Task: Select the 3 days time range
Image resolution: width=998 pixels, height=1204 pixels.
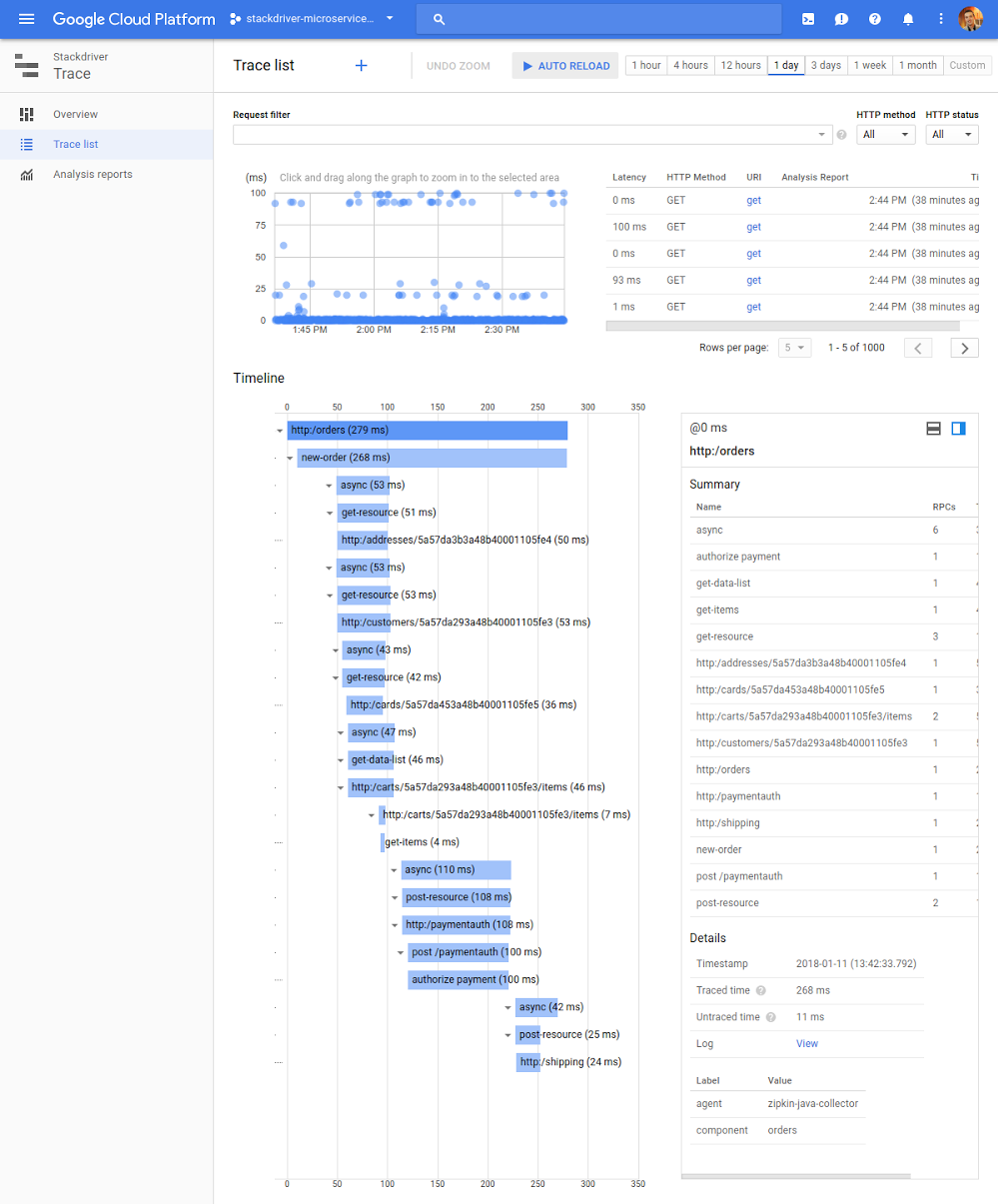Action: [825, 66]
